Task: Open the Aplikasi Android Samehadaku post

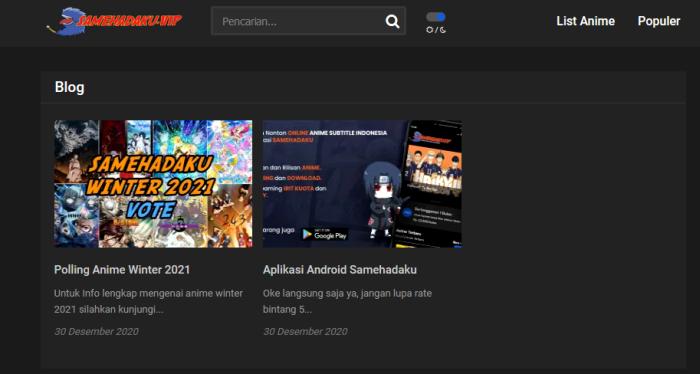Action: [x=340, y=270]
